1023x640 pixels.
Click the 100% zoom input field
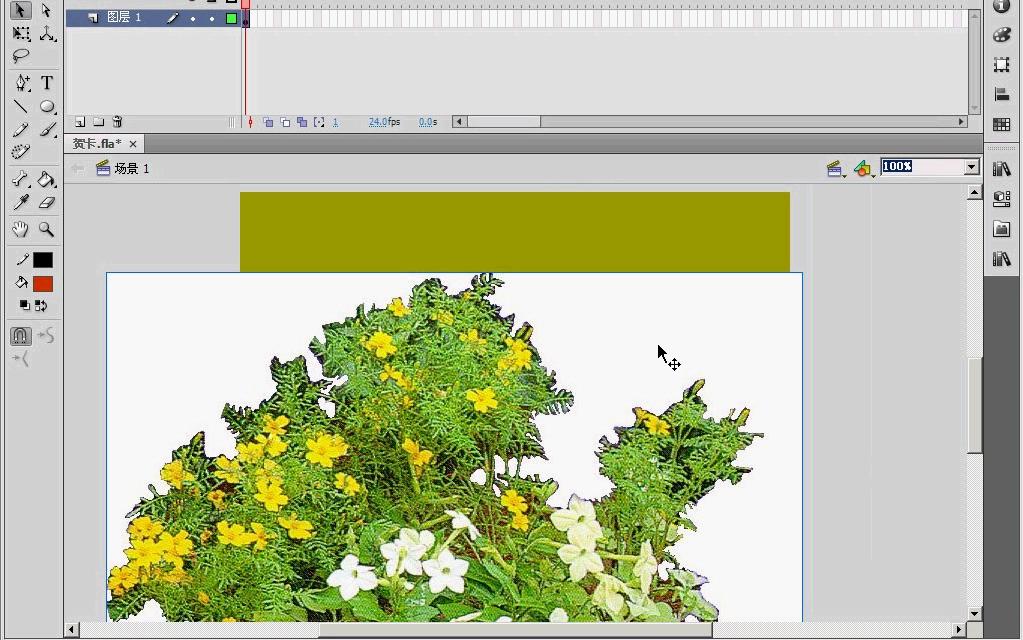point(923,167)
